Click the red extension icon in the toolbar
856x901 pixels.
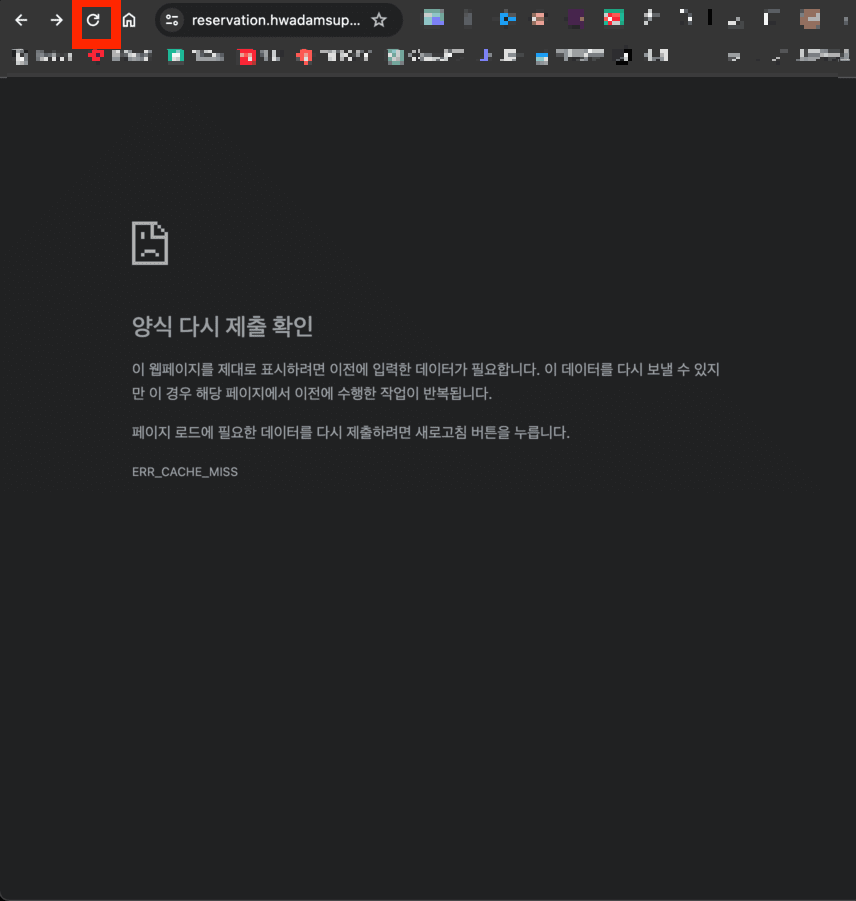click(612, 18)
